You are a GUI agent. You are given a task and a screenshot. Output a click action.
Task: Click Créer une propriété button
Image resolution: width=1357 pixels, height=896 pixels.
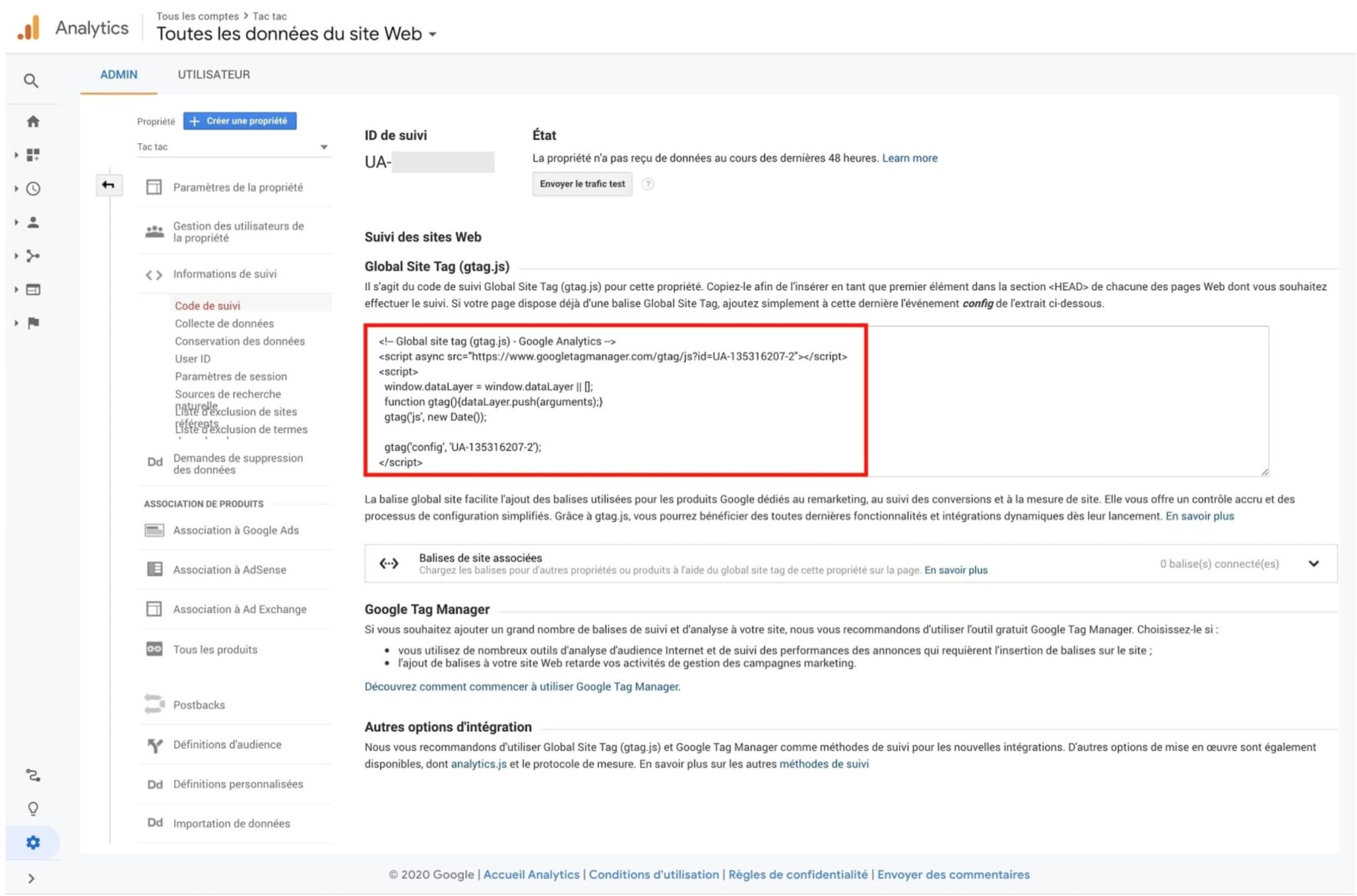pos(240,121)
